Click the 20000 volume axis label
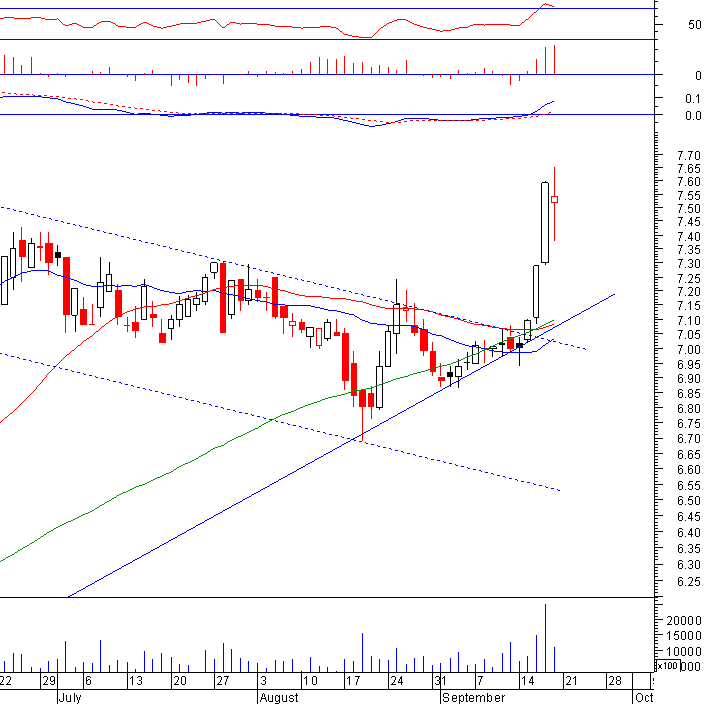 683,621
